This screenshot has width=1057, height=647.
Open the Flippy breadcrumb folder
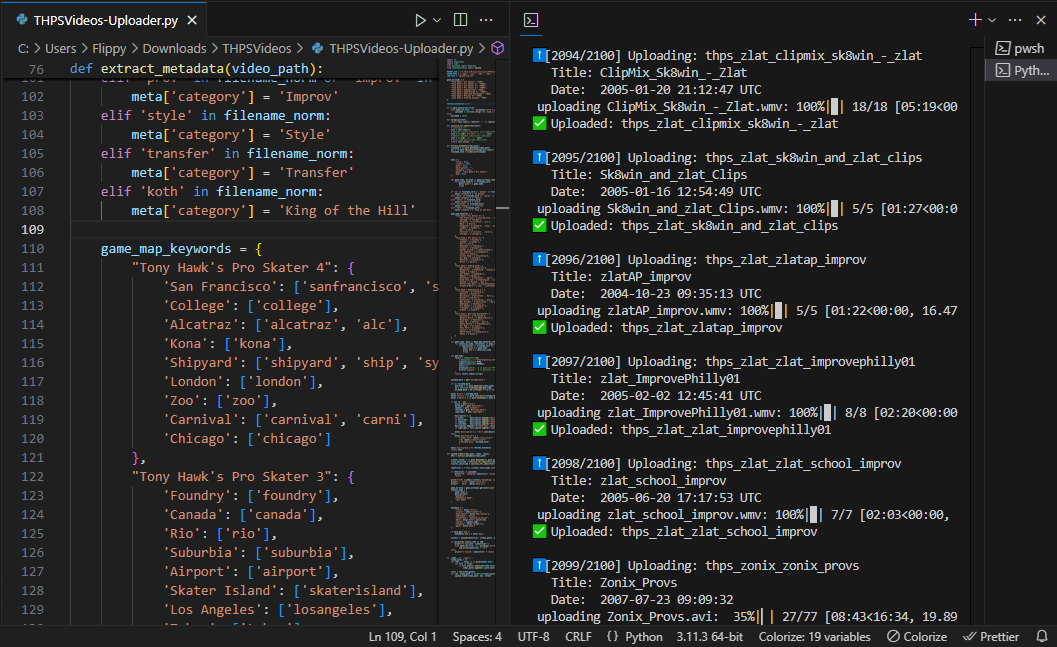pos(109,49)
